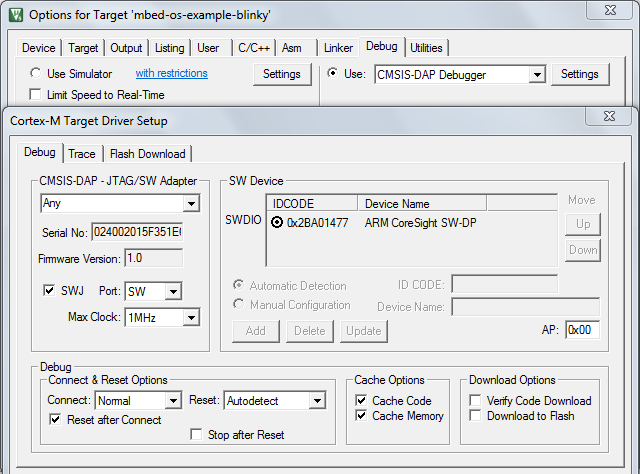Disable the SWJ checkbox

click(x=49, y=291)
